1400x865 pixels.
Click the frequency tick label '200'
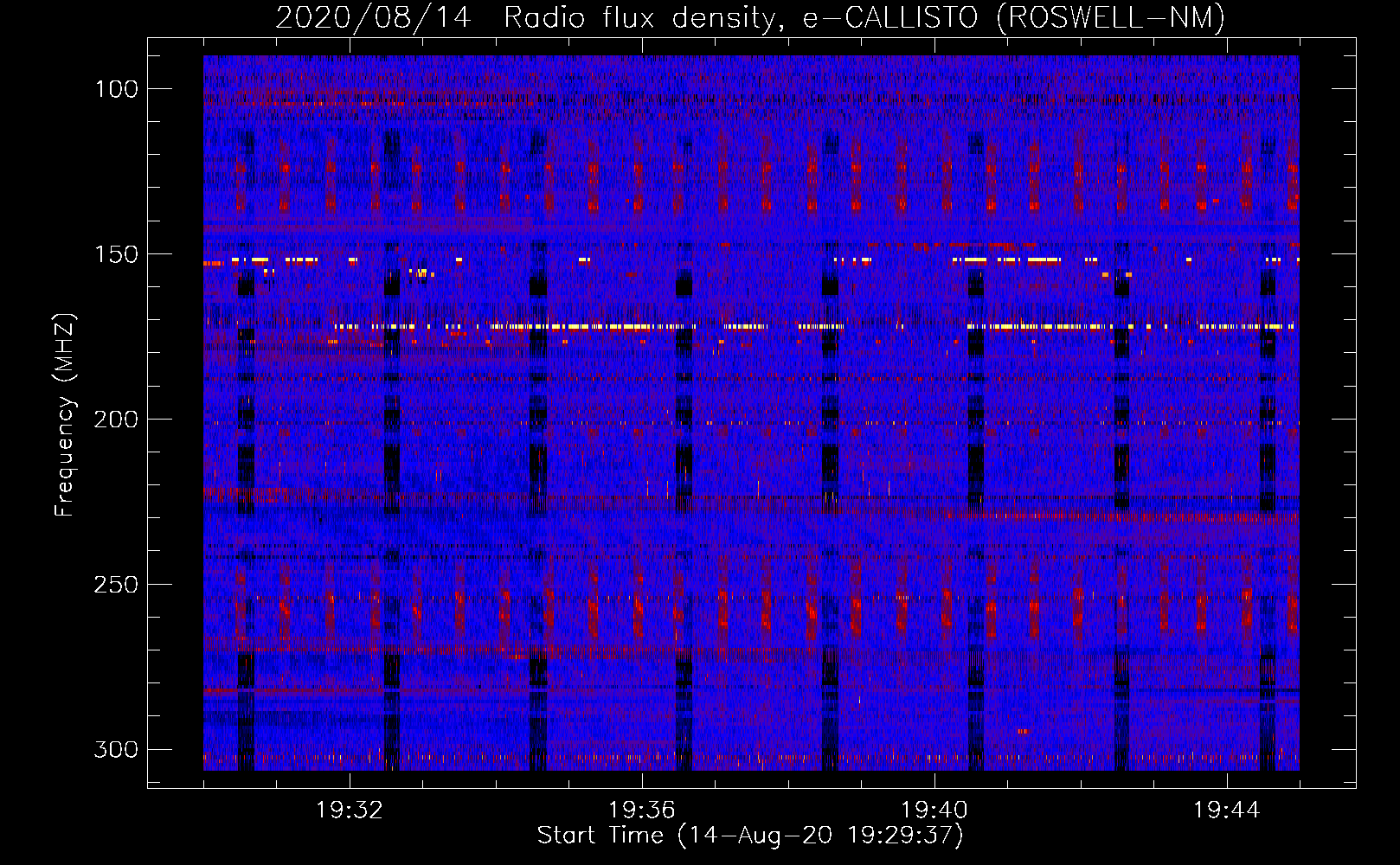pyautogui.click(x=116, y=420)
